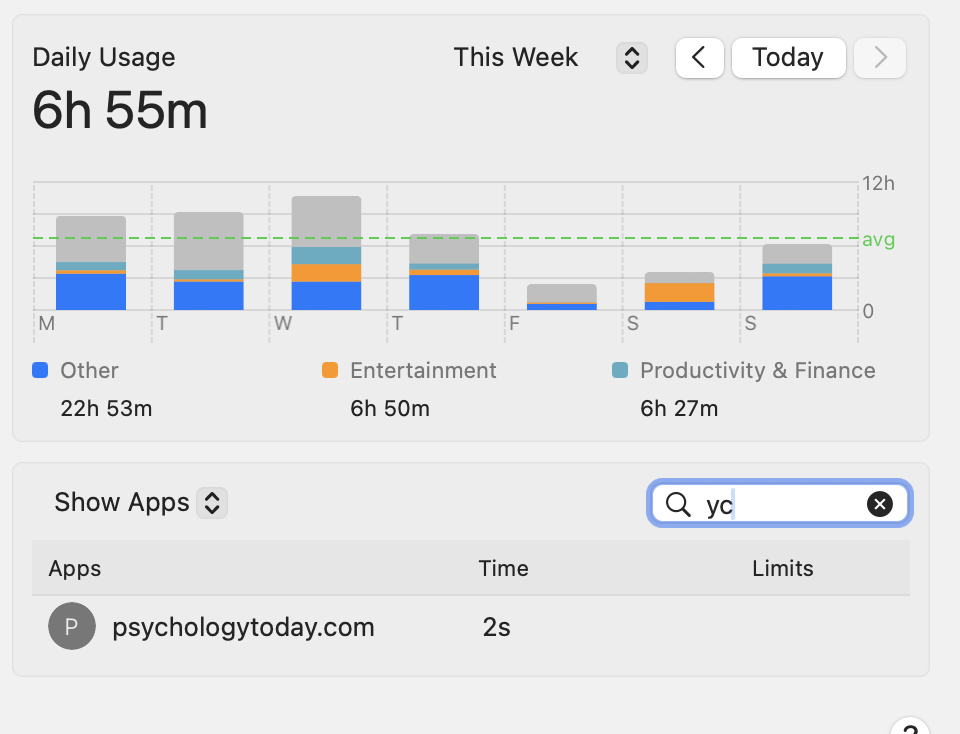Image resolution: width=960 pixels, height=734 pixels.
Task: Click the stepper arrows beside This Week
Action: coord(631,58)
